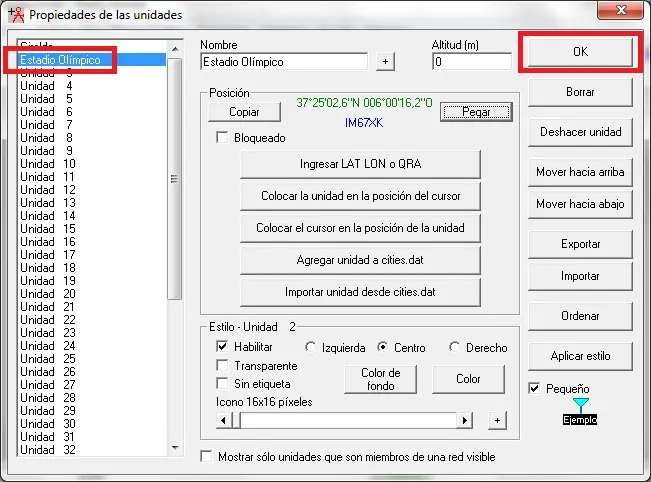Viewport: 651px width, 482px height.
Task: Check the Sin etiqueta option
Action: (223, 384)
